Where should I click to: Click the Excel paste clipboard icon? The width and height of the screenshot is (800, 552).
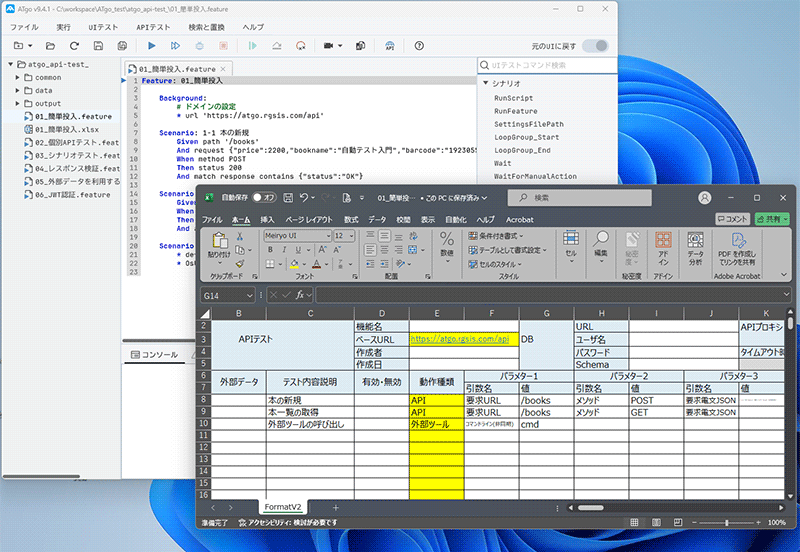tap(220, 241)
